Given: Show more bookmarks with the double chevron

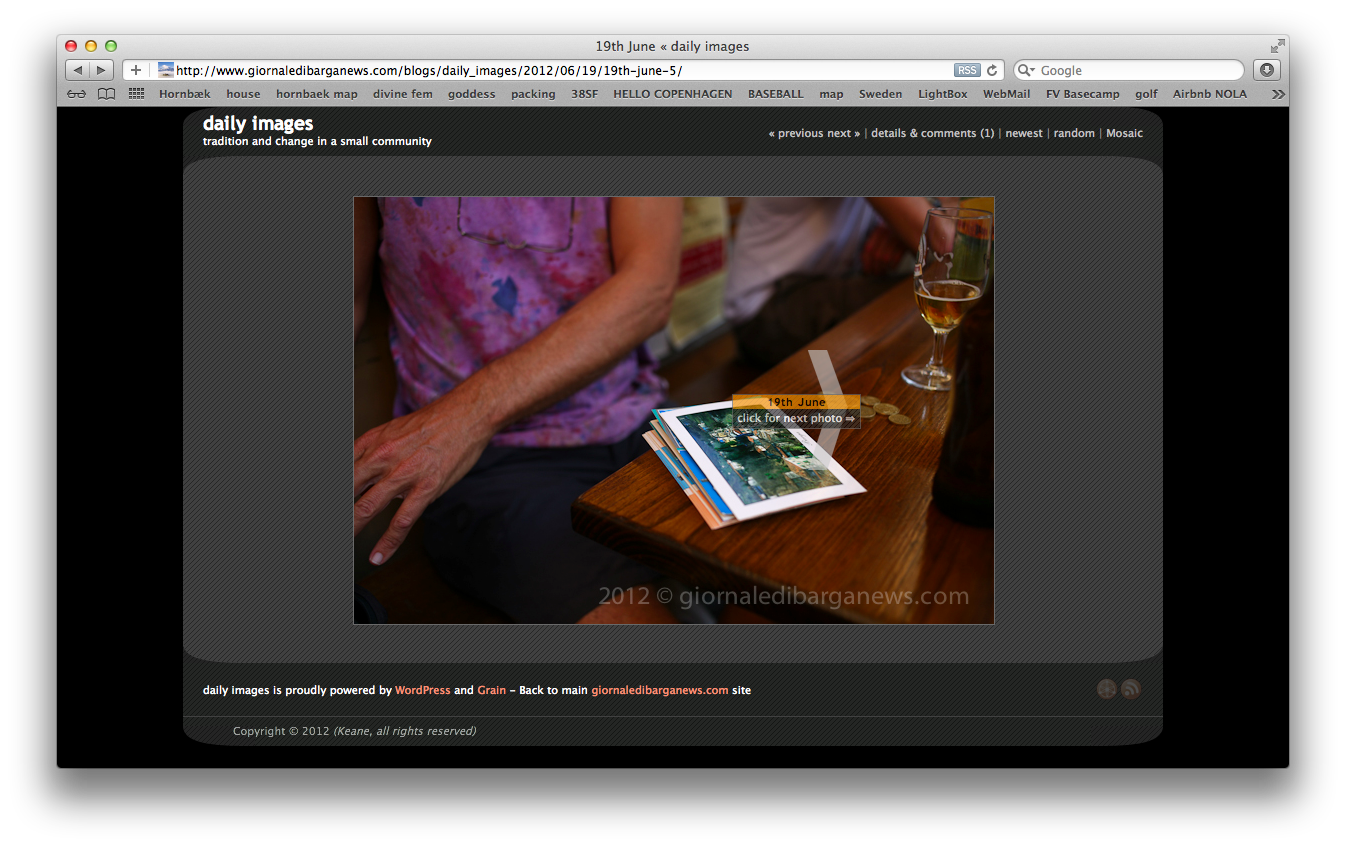Looking at the screenshot, I should (x=1278, y=94).
